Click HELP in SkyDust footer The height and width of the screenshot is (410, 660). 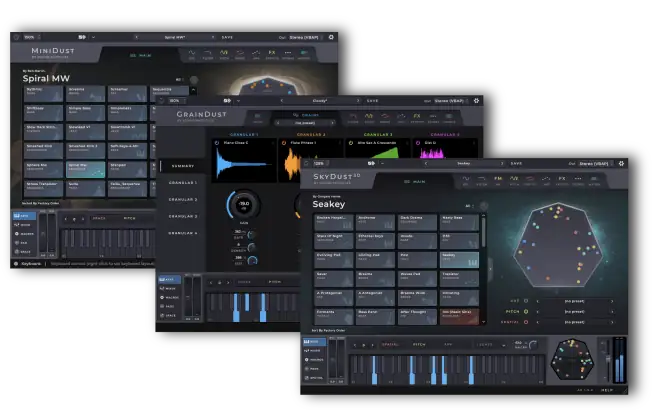pos(607,390)
